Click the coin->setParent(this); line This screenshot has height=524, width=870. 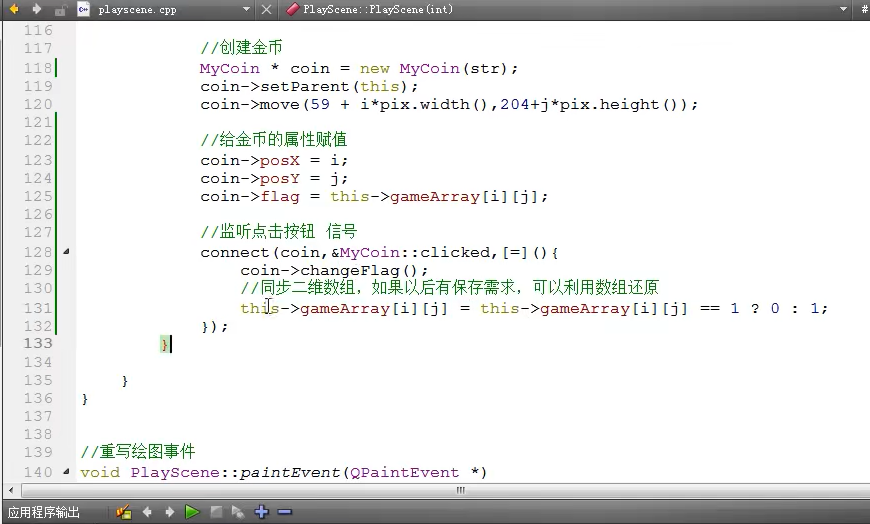point(309,87)
